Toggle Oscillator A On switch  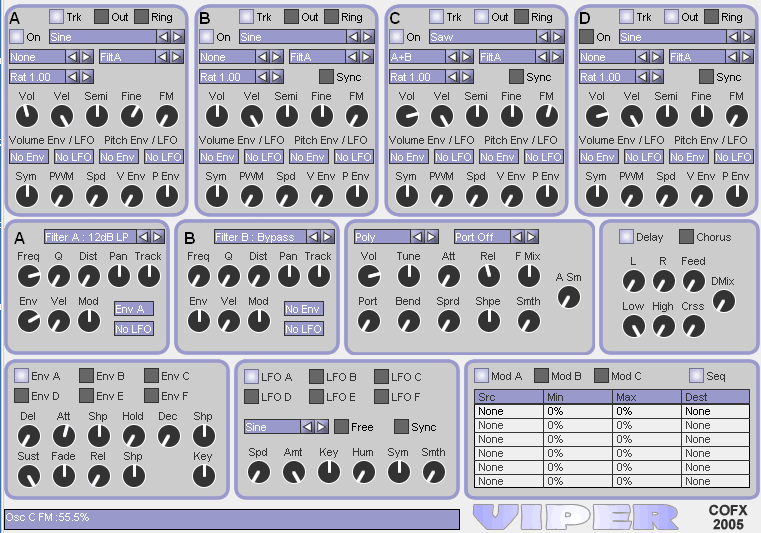click(x=17, y=37)
